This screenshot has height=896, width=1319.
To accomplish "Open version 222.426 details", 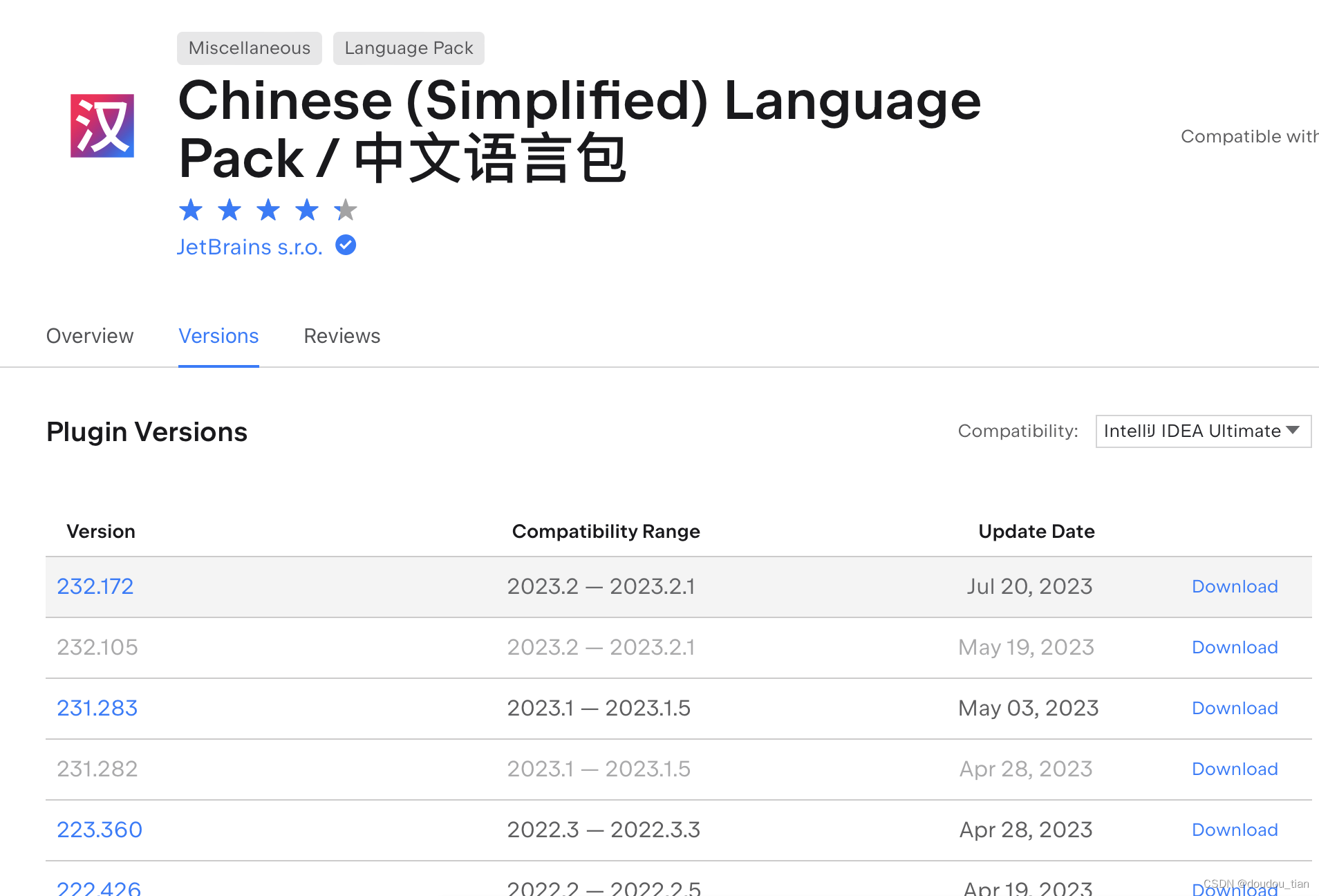I will tap(99, 888).
